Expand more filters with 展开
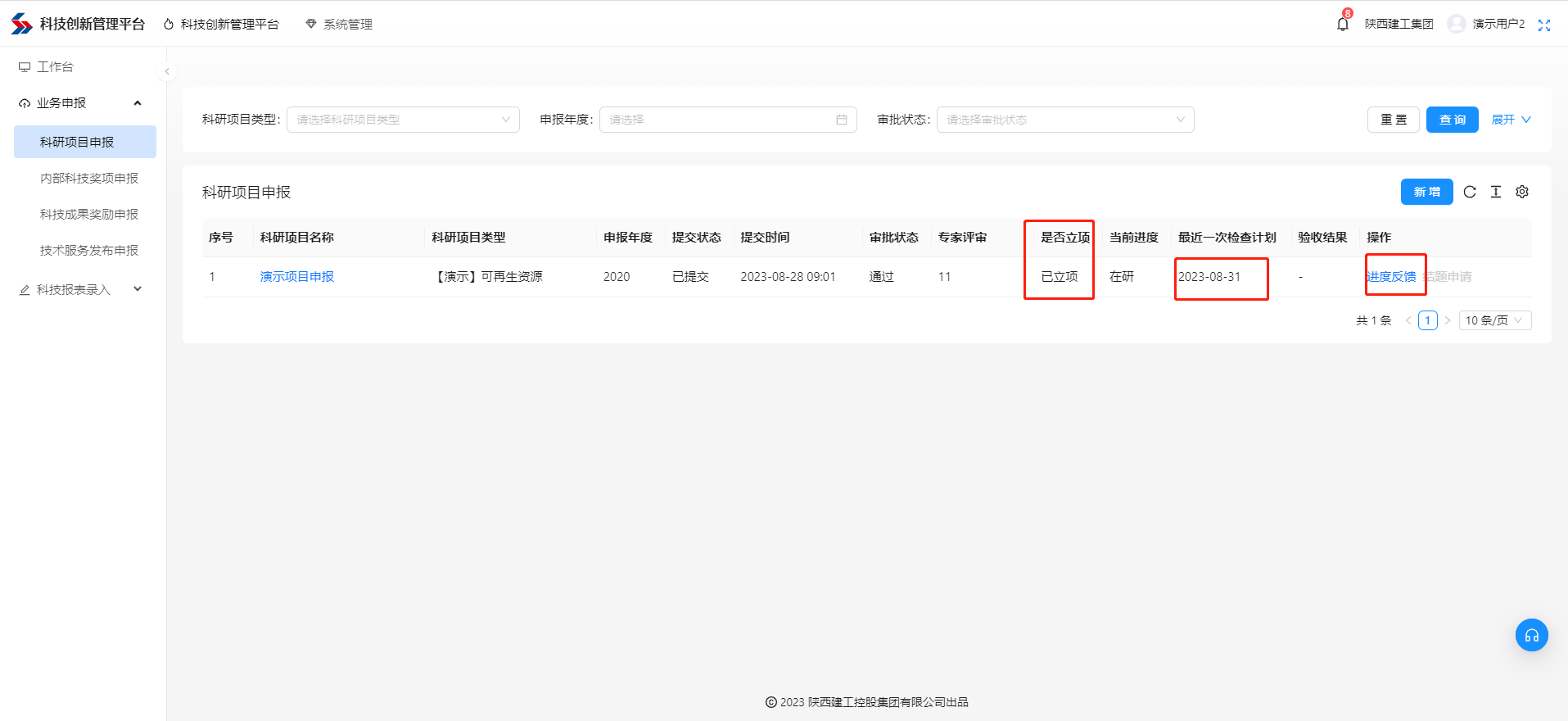Viewport: 1568px width, 721px height. click(x=1511, y=120)
